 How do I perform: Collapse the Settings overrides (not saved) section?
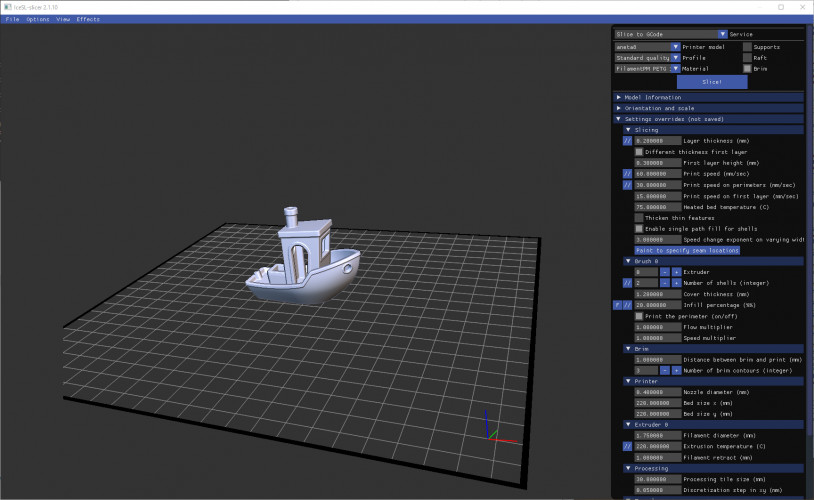[x=709, y=119]
